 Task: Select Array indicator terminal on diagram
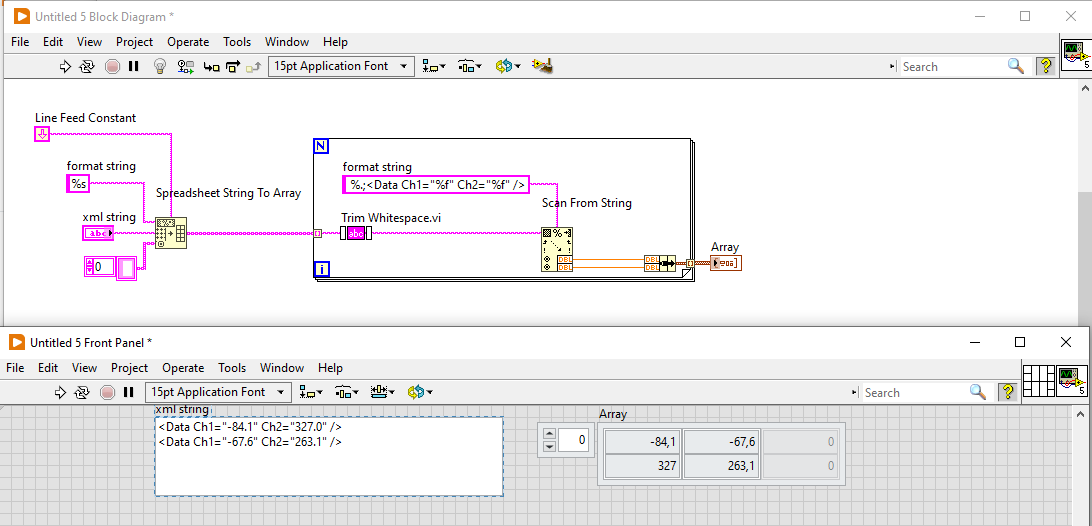click(726, 263)
